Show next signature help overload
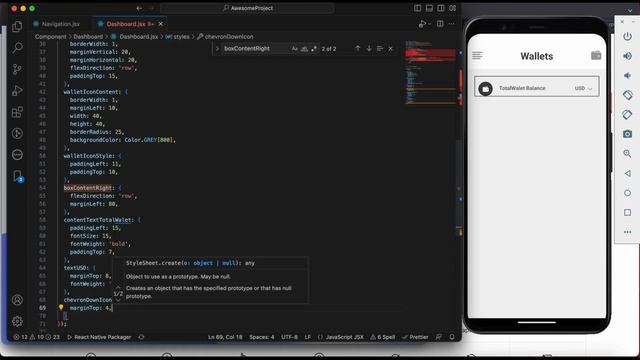This screenshot has width=640, height=360. (x=118, y=300)
